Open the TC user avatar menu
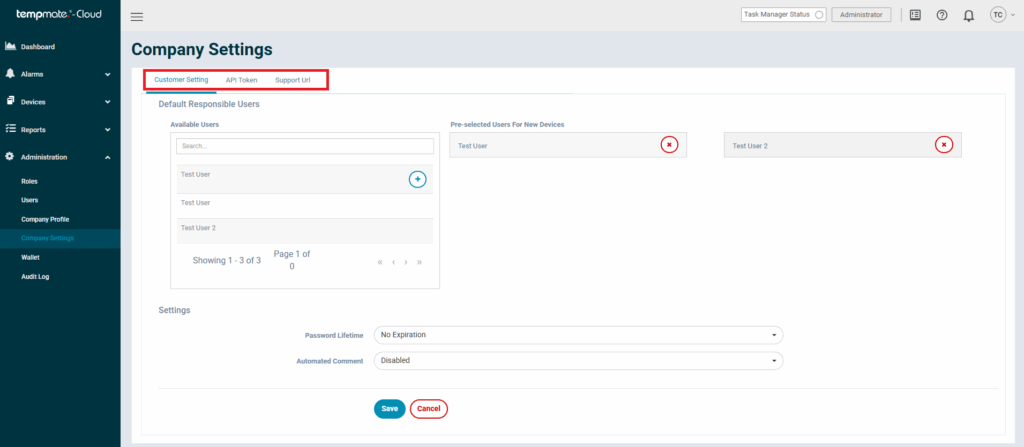Image resolution: width=1024 pixels, height=447 pixels. [x=1002, y=14]
